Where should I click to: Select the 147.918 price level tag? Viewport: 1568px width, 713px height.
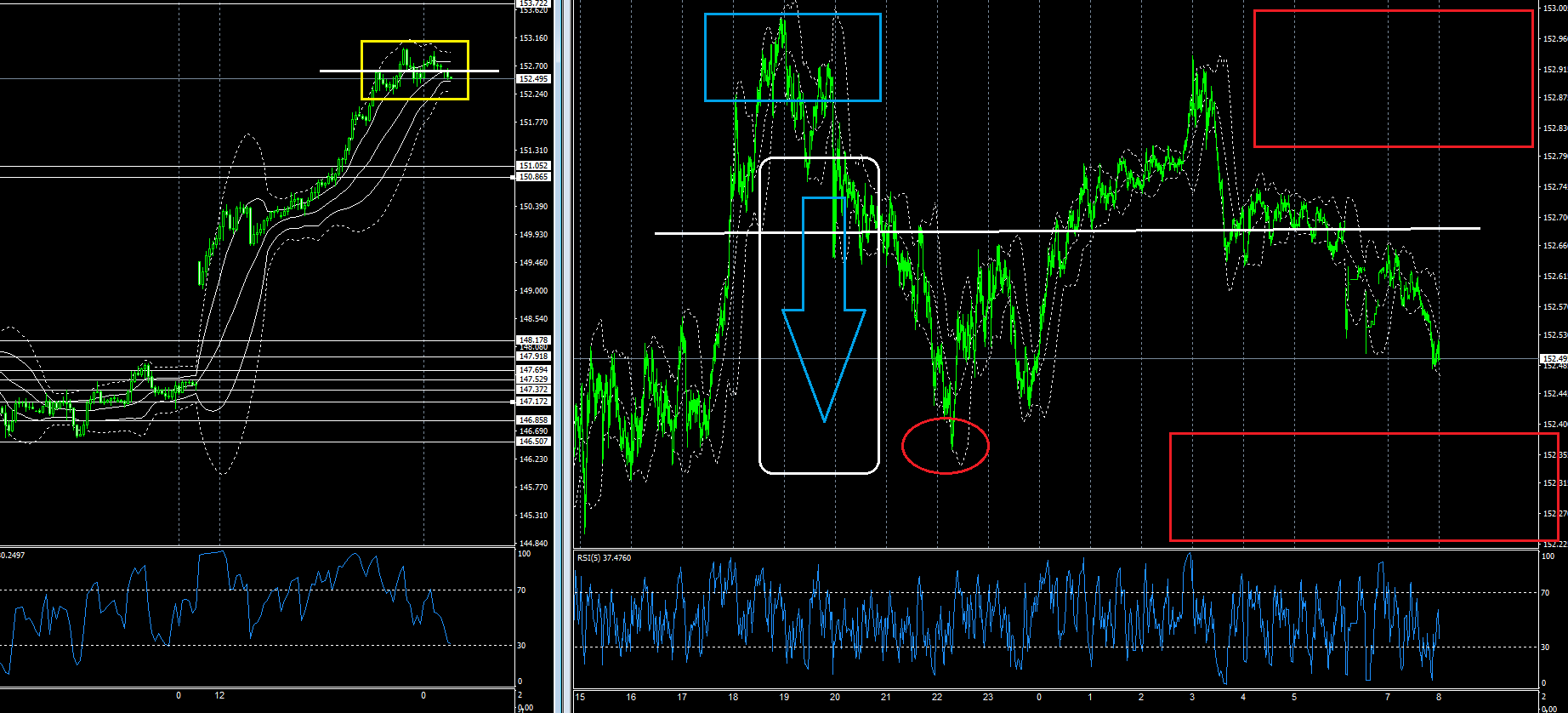[534, 356]
